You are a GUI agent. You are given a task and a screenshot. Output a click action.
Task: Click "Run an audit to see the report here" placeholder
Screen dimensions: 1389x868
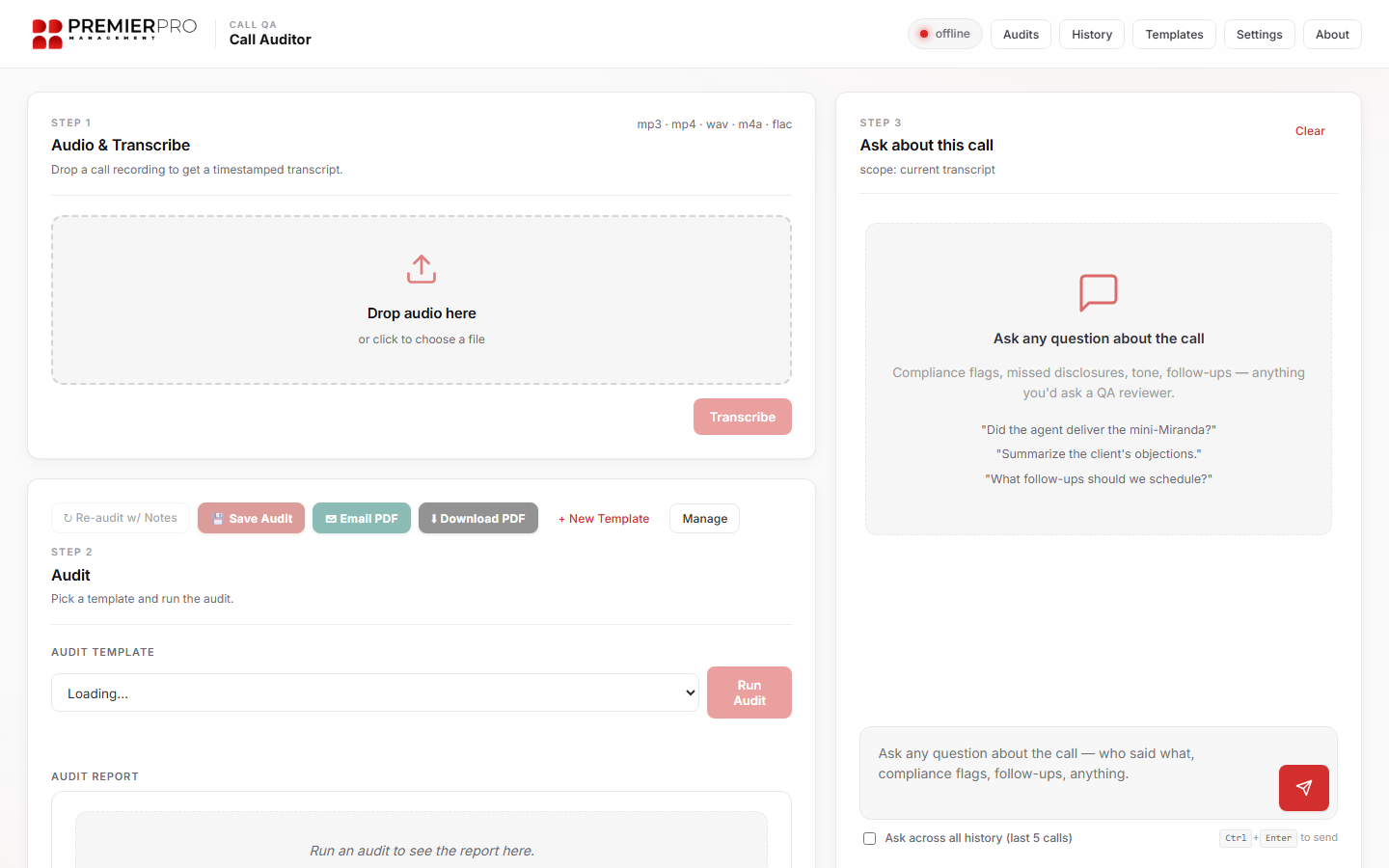[x=422, y=851]
